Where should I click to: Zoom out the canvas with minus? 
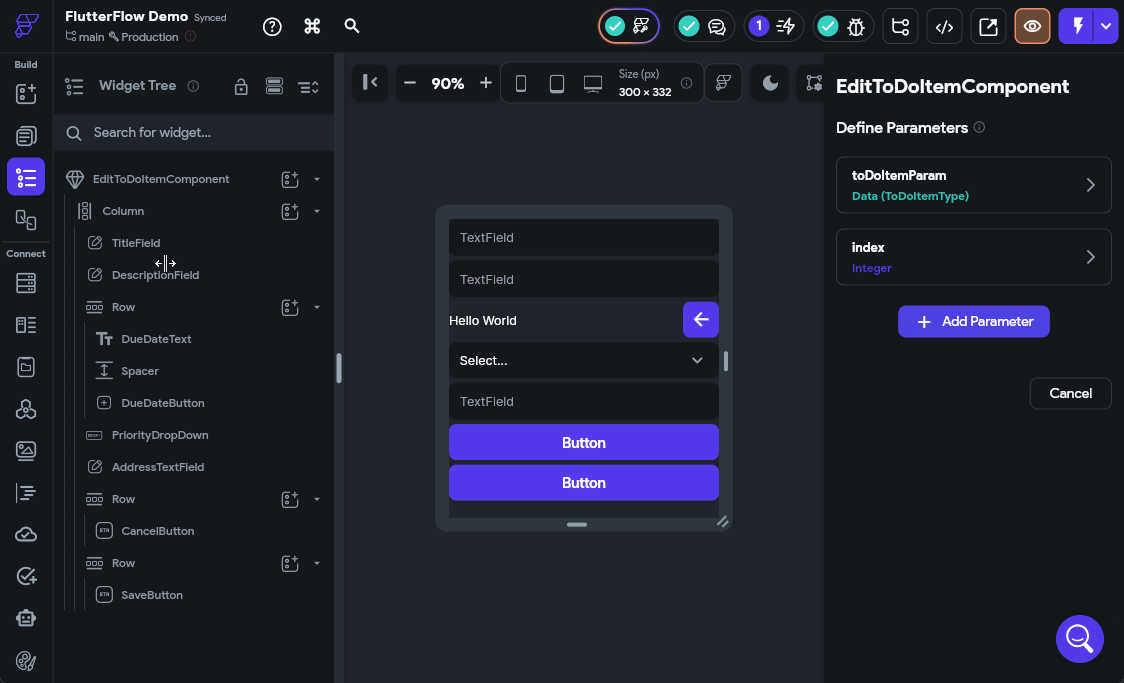point(410,83)
